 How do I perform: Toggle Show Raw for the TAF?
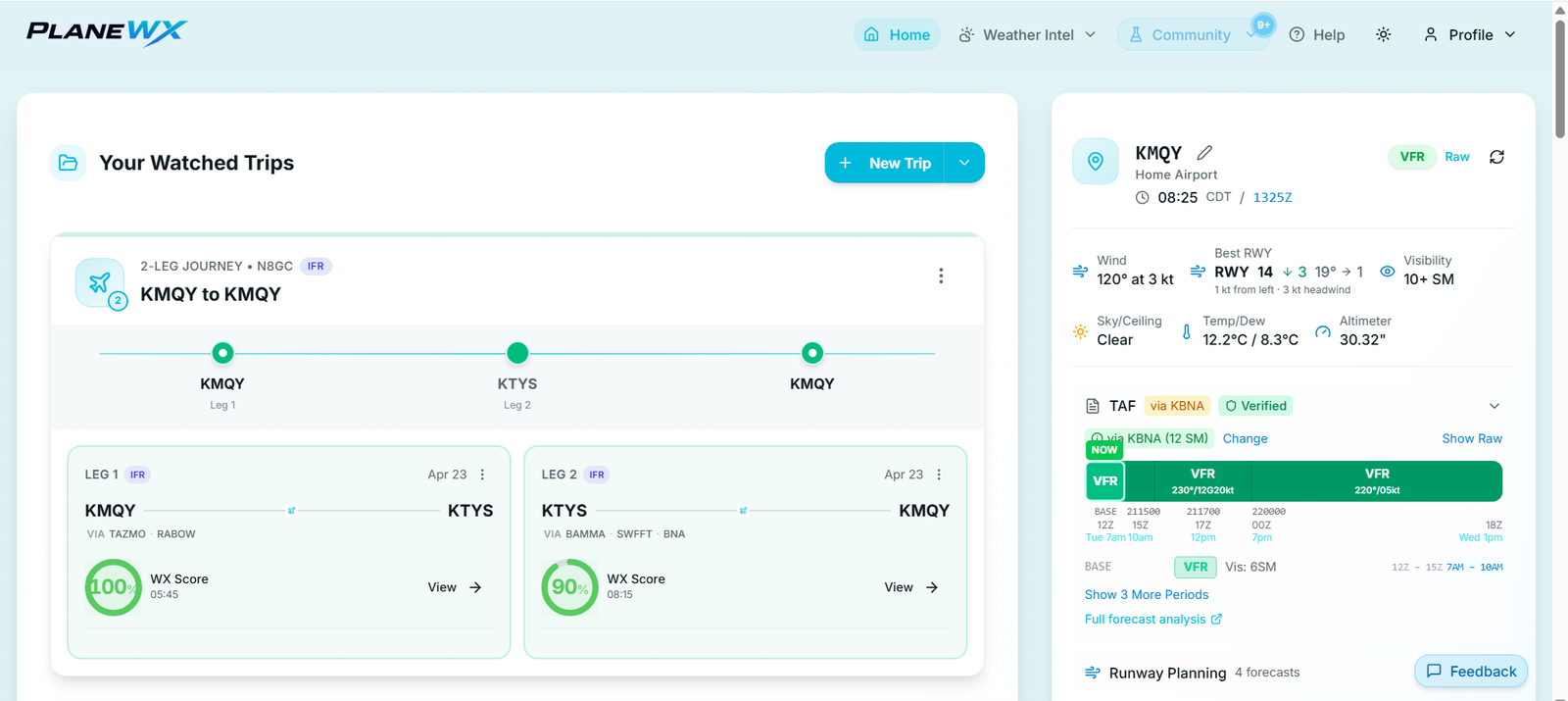1472,438
